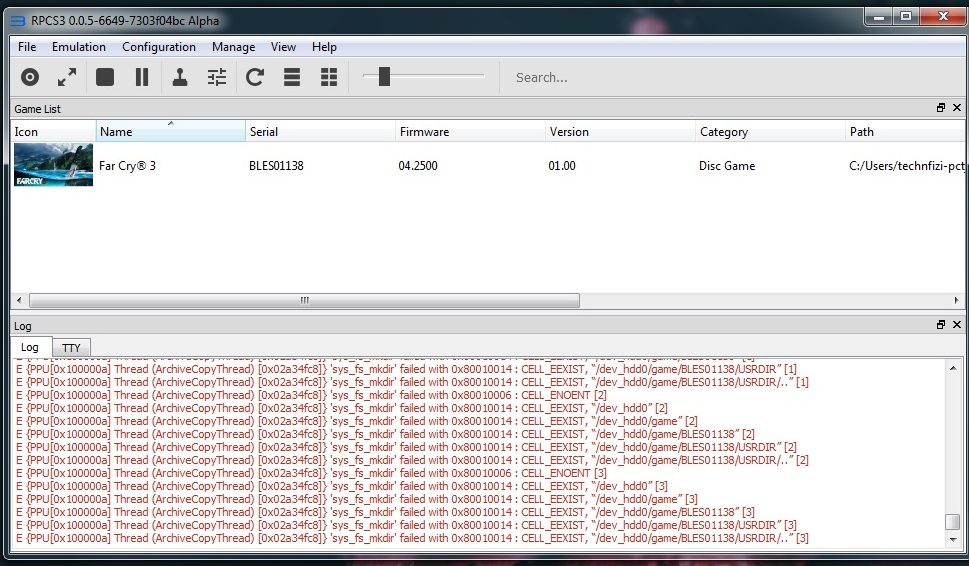Sort the game list by Category column

(x=770, y=132)
